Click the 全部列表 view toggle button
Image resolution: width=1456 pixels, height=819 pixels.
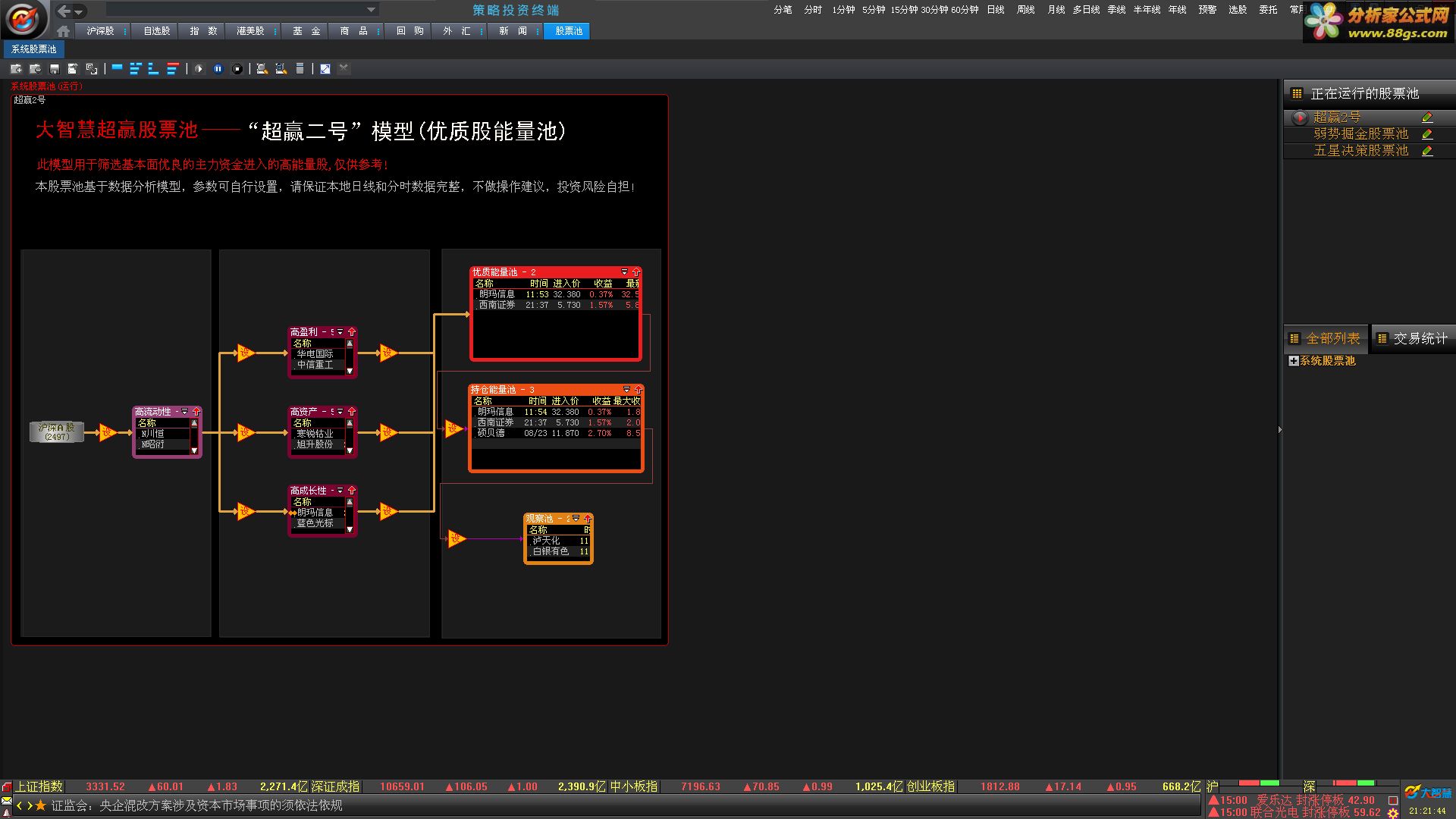(x=1324, y=337)
